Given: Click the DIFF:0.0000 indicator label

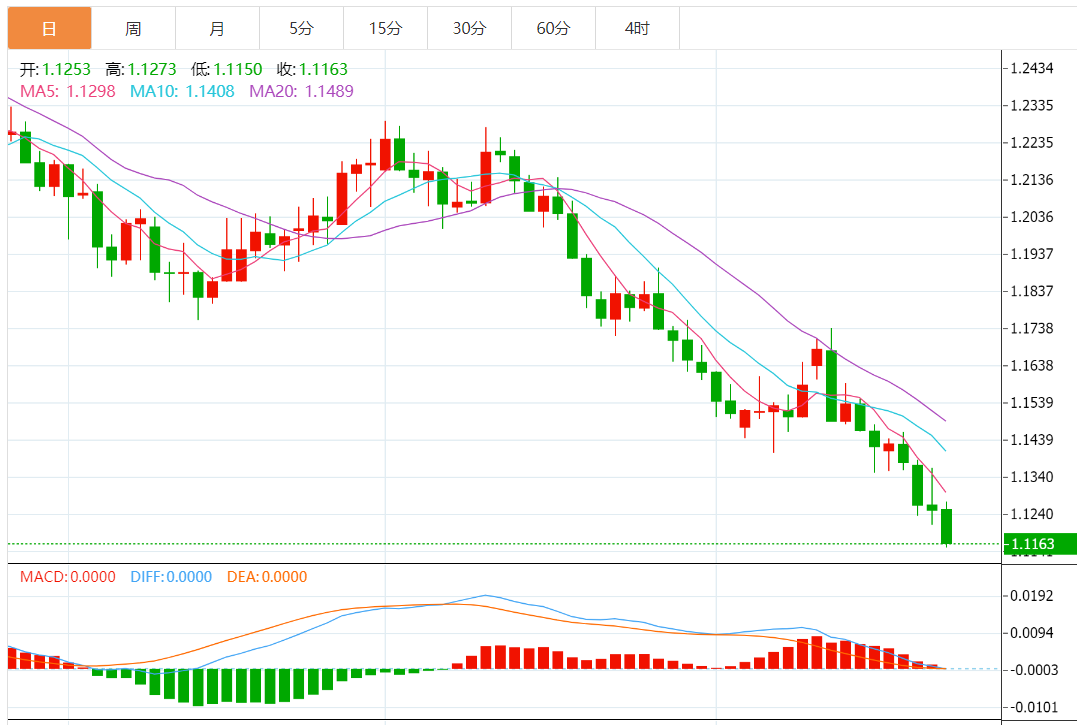Looking at the screenshot, I should tap(171, 577).
